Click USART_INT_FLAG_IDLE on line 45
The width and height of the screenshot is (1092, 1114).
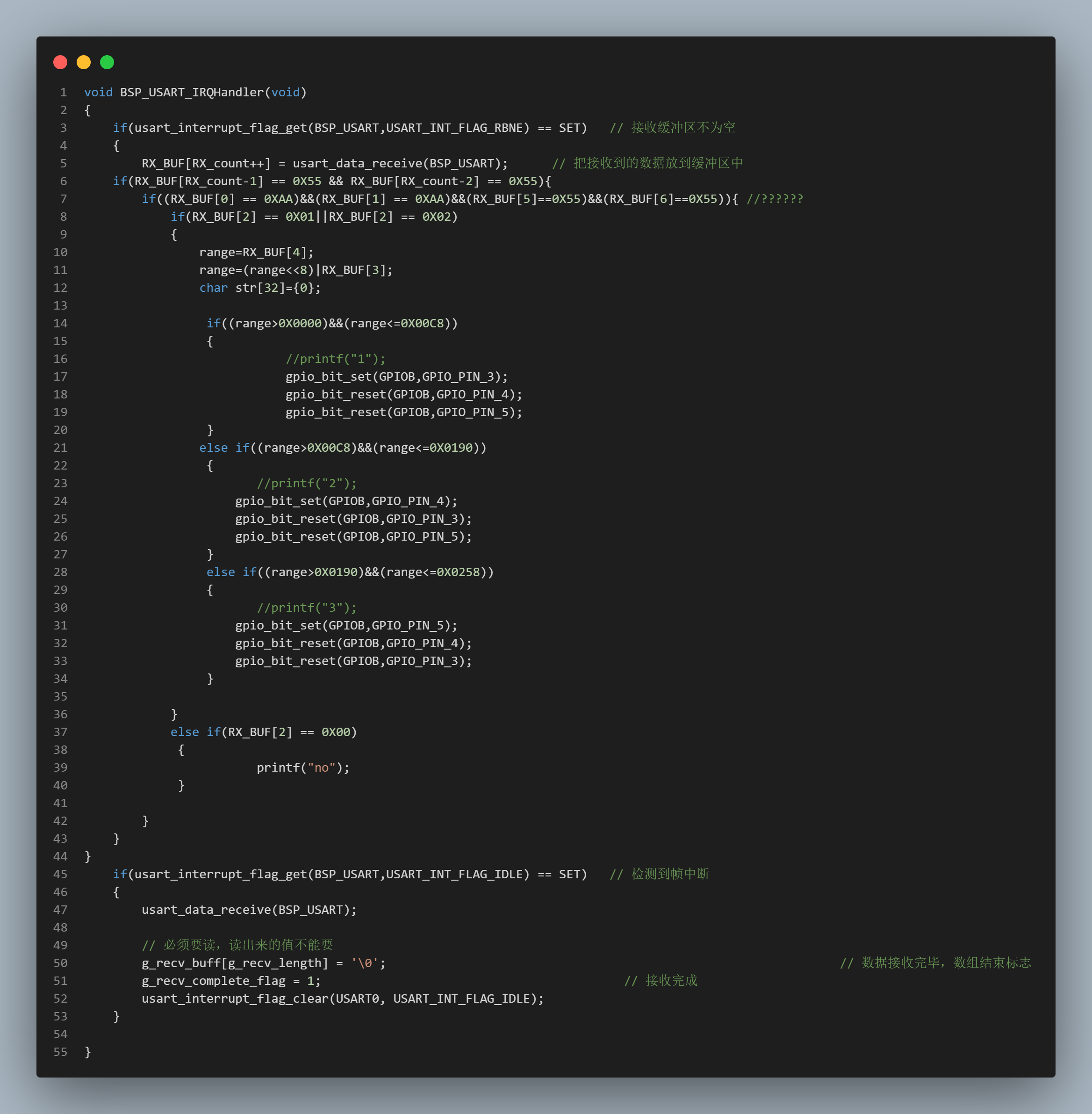(454, 875)
